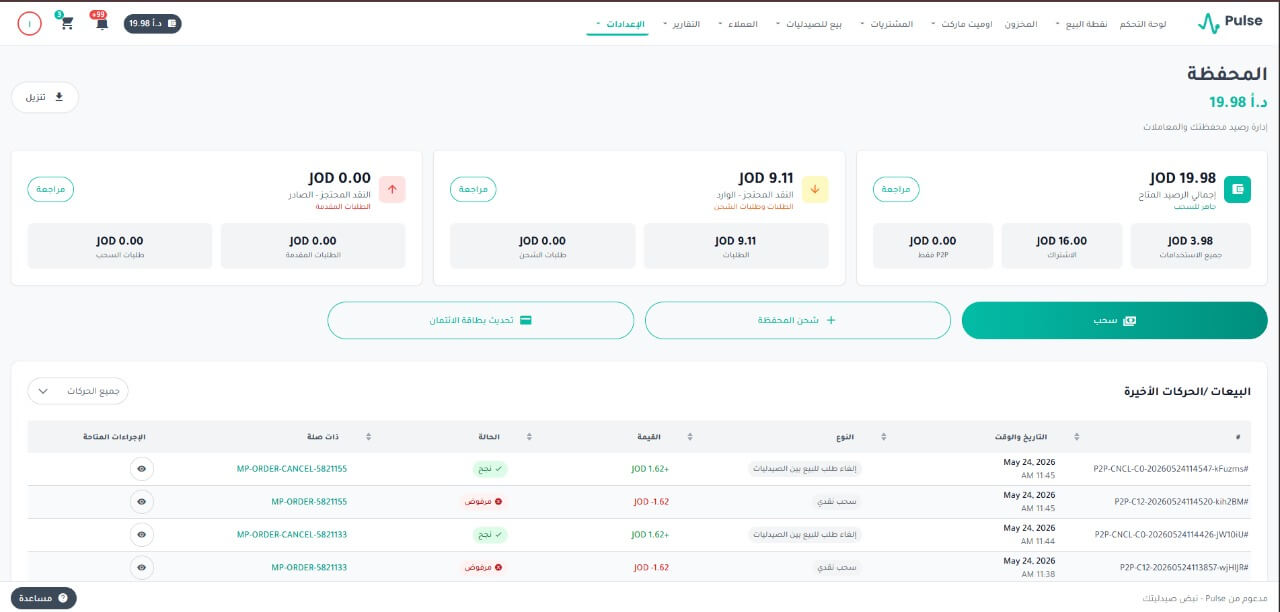Click شحن المحفظة to top up
Viewport: 1280px width, 612px height.
pyautogui.click(x=797, y=320)
